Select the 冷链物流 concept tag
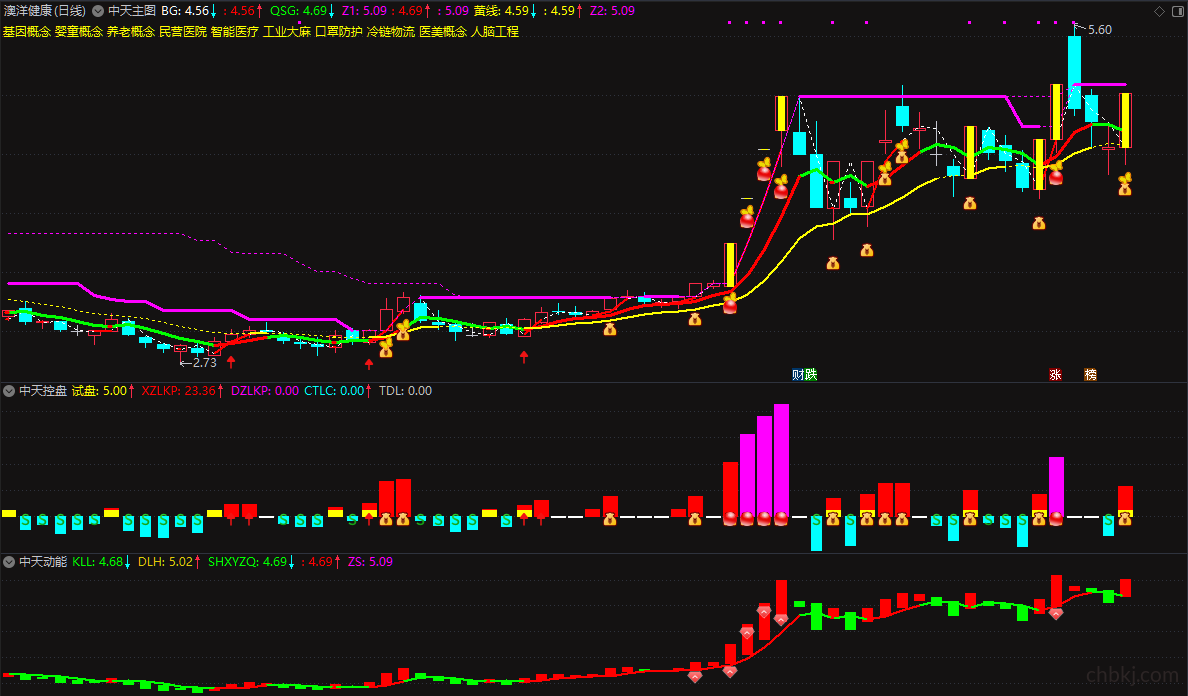 tap(391, 32)
